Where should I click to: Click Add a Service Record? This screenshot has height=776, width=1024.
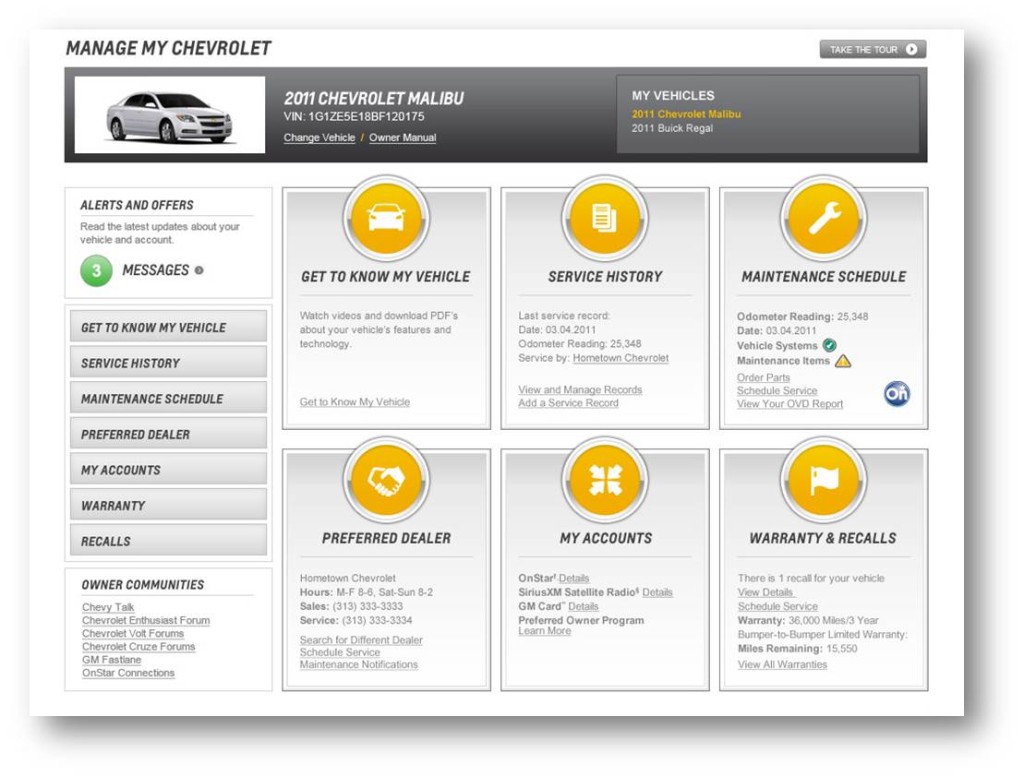pyautogui.click(x=568, y=403)
